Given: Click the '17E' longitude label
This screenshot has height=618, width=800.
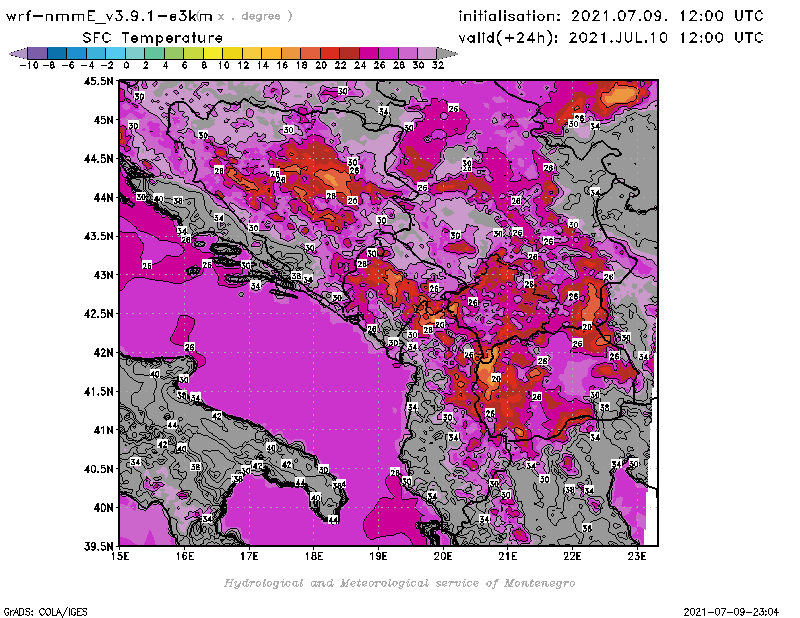Looking at the screenshot, I should (249, 556).
